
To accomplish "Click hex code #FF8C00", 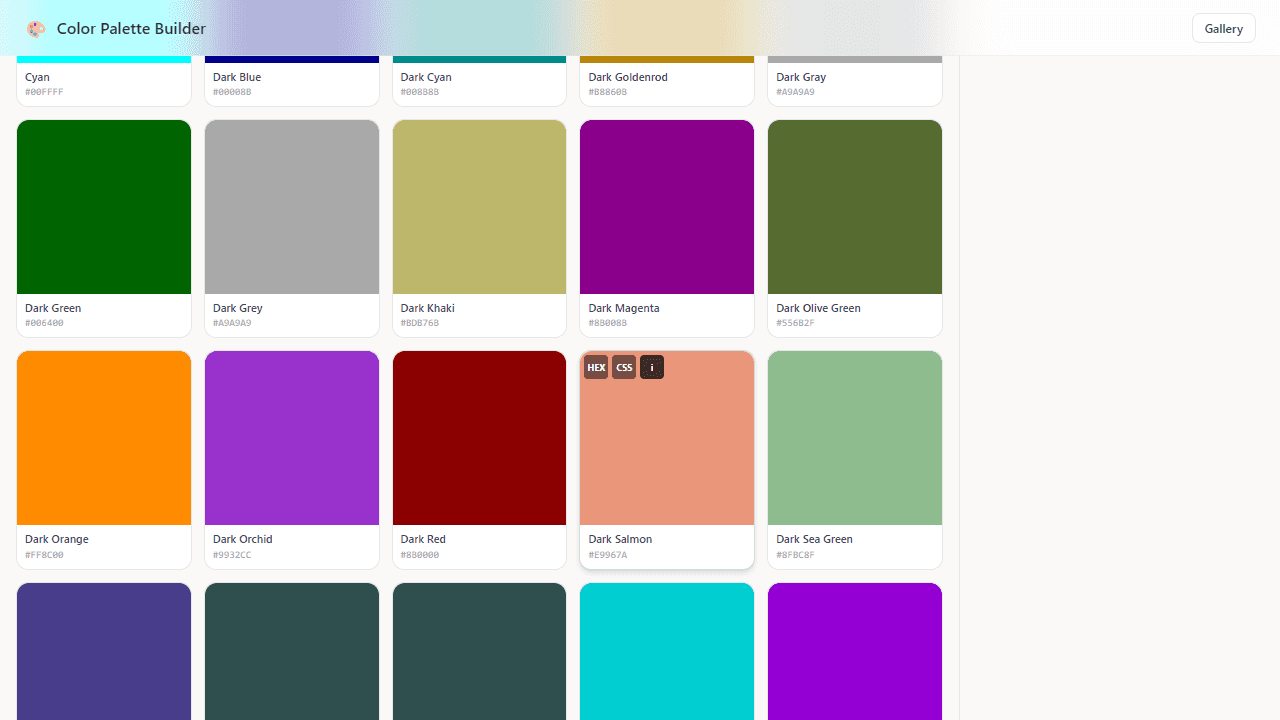I will point(44,555).
